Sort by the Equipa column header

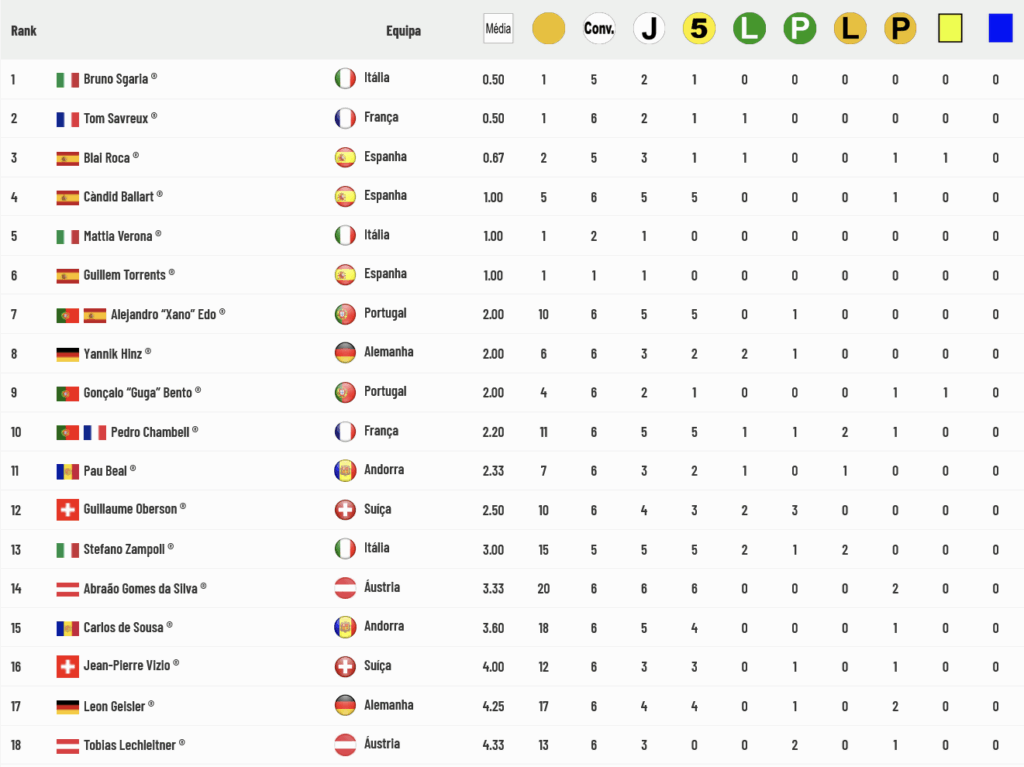[x=404, y=31]
